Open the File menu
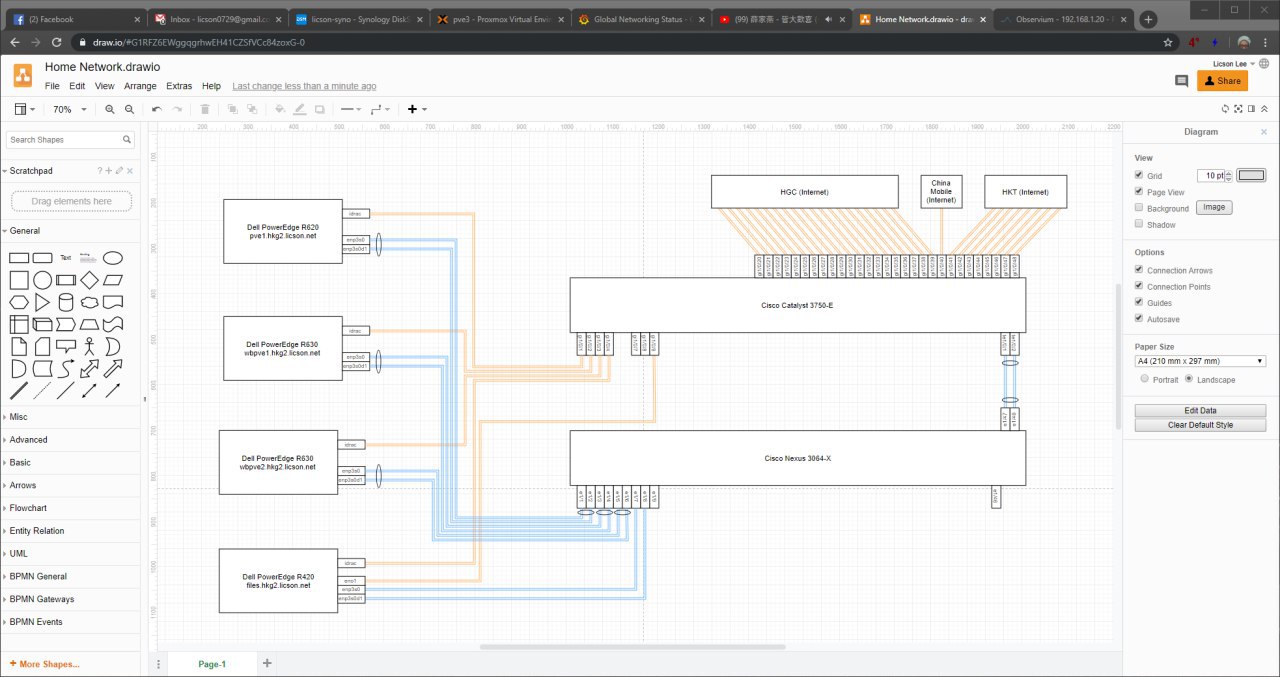Screen dimensions: 1280x677 (x=52, y=86)
